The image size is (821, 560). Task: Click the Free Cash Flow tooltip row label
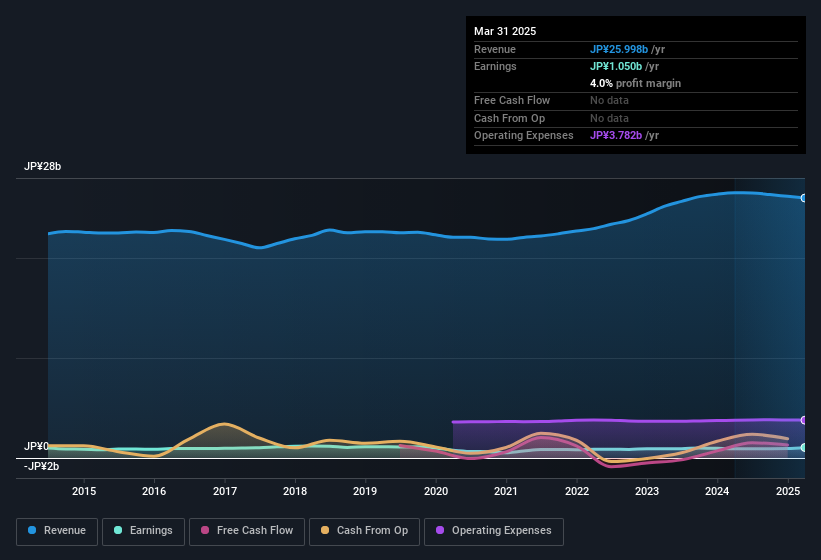point(512,100)
